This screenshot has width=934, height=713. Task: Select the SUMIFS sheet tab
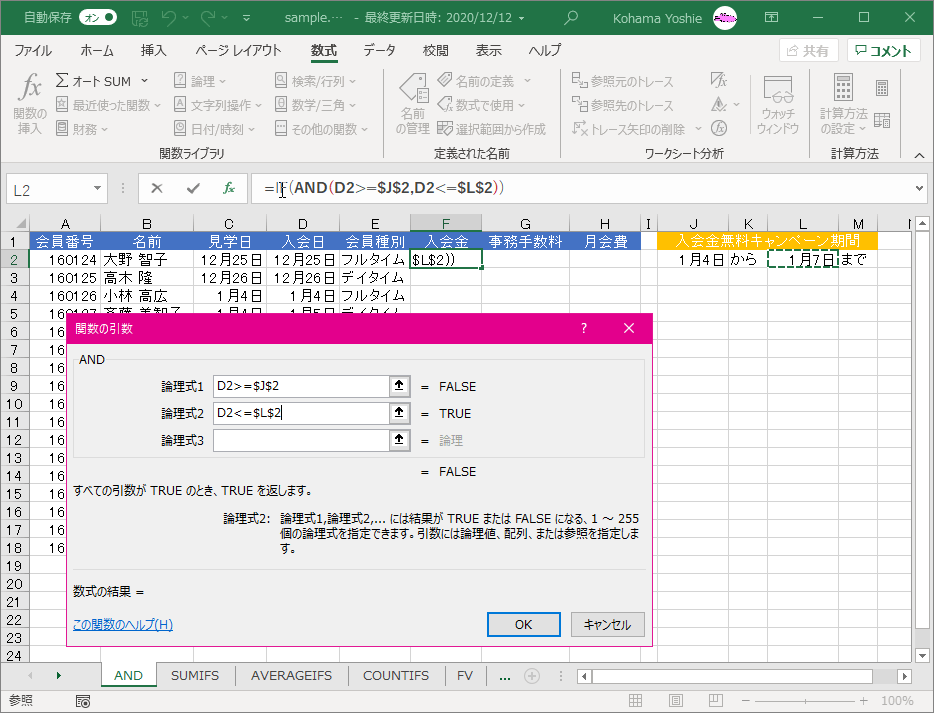196,675
